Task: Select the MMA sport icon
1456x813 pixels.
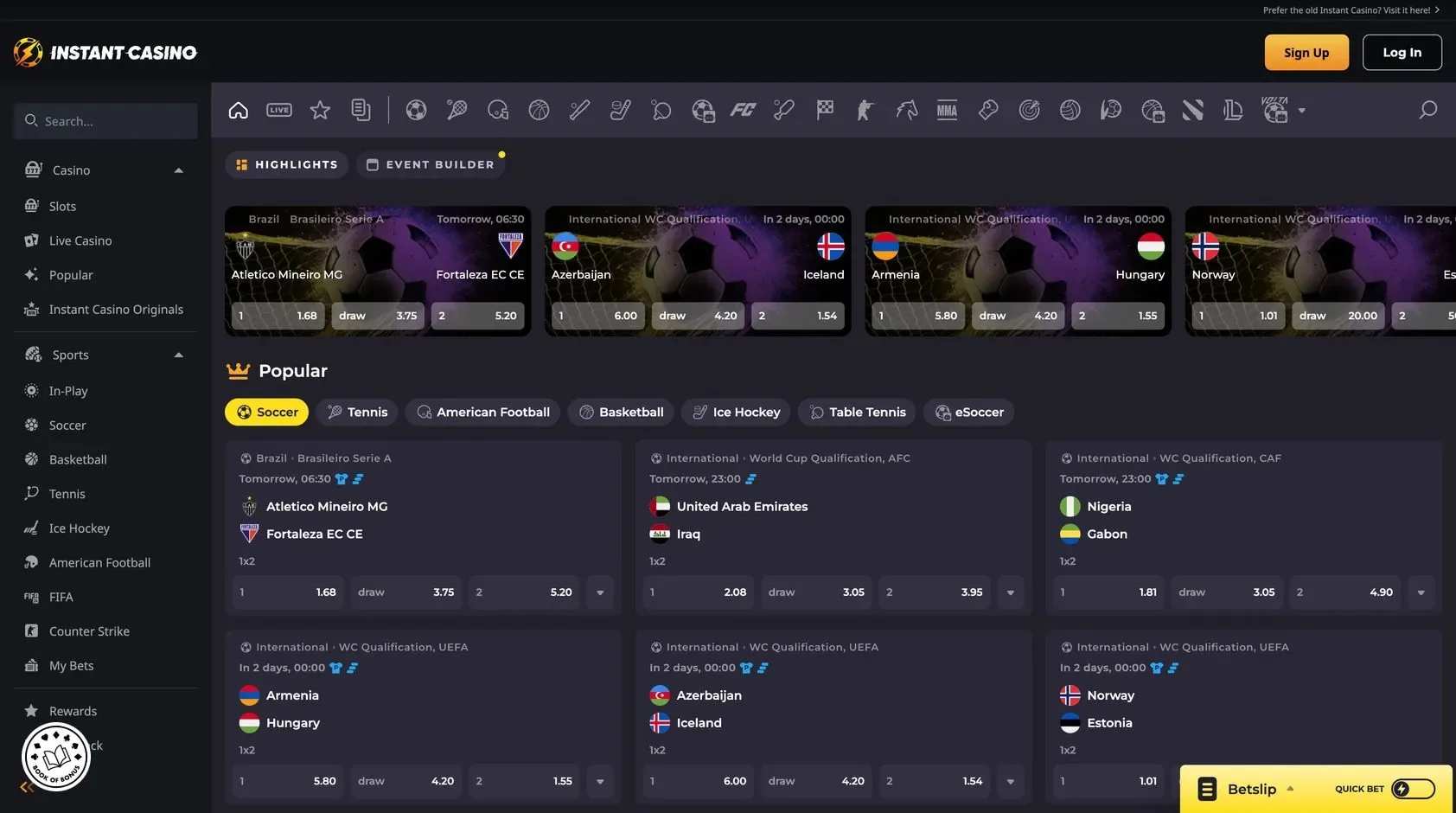Action: (947, 110)
